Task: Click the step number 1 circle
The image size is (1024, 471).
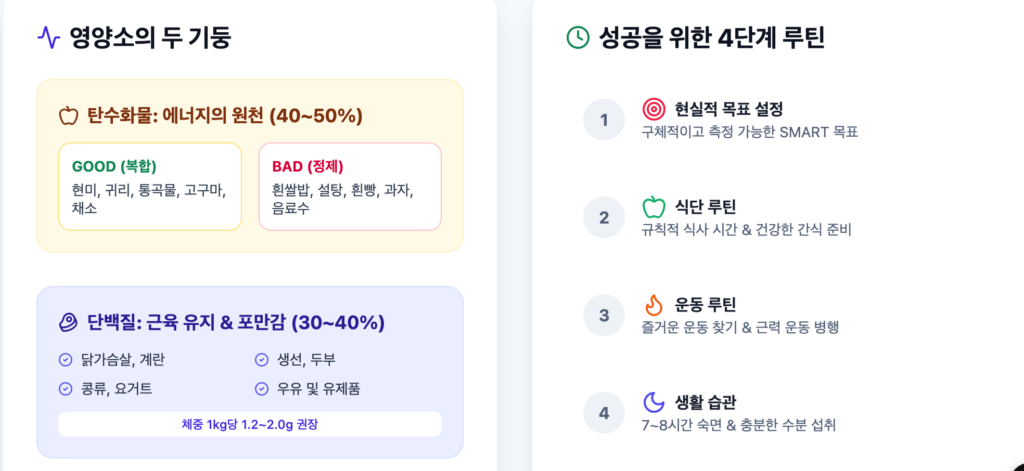Action: point(603,120)
